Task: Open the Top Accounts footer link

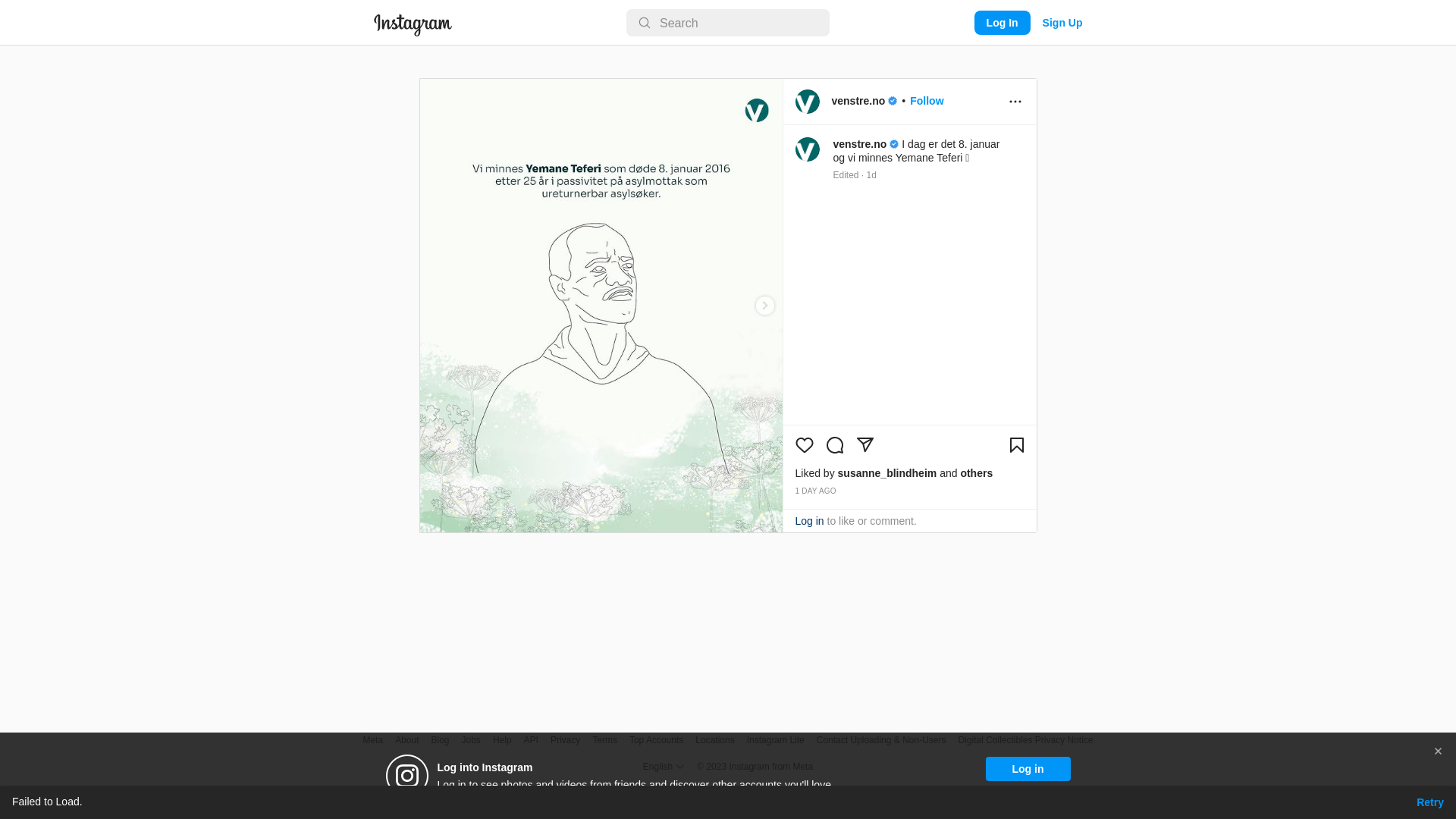Action: [656, 740]
